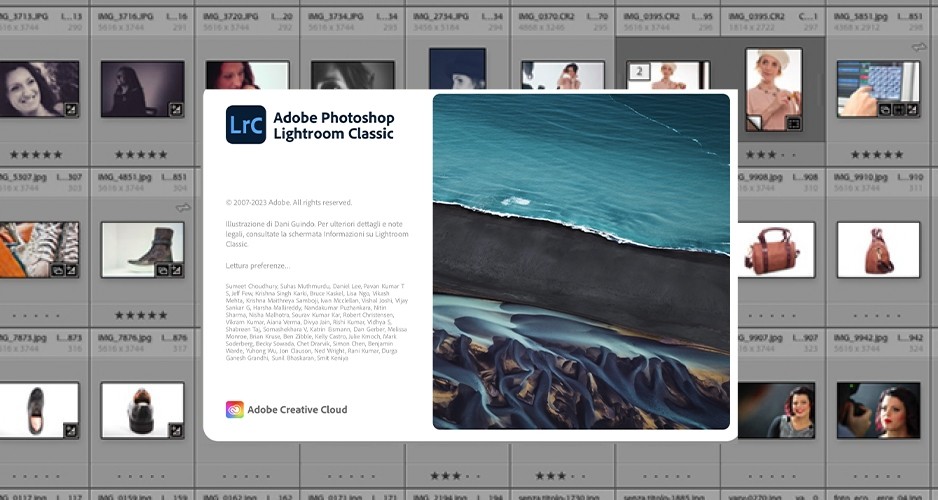
Task: Select the stacked IMG_0395.CR2 thumbnail numbered 296
Action: click(x=668, y=75)
